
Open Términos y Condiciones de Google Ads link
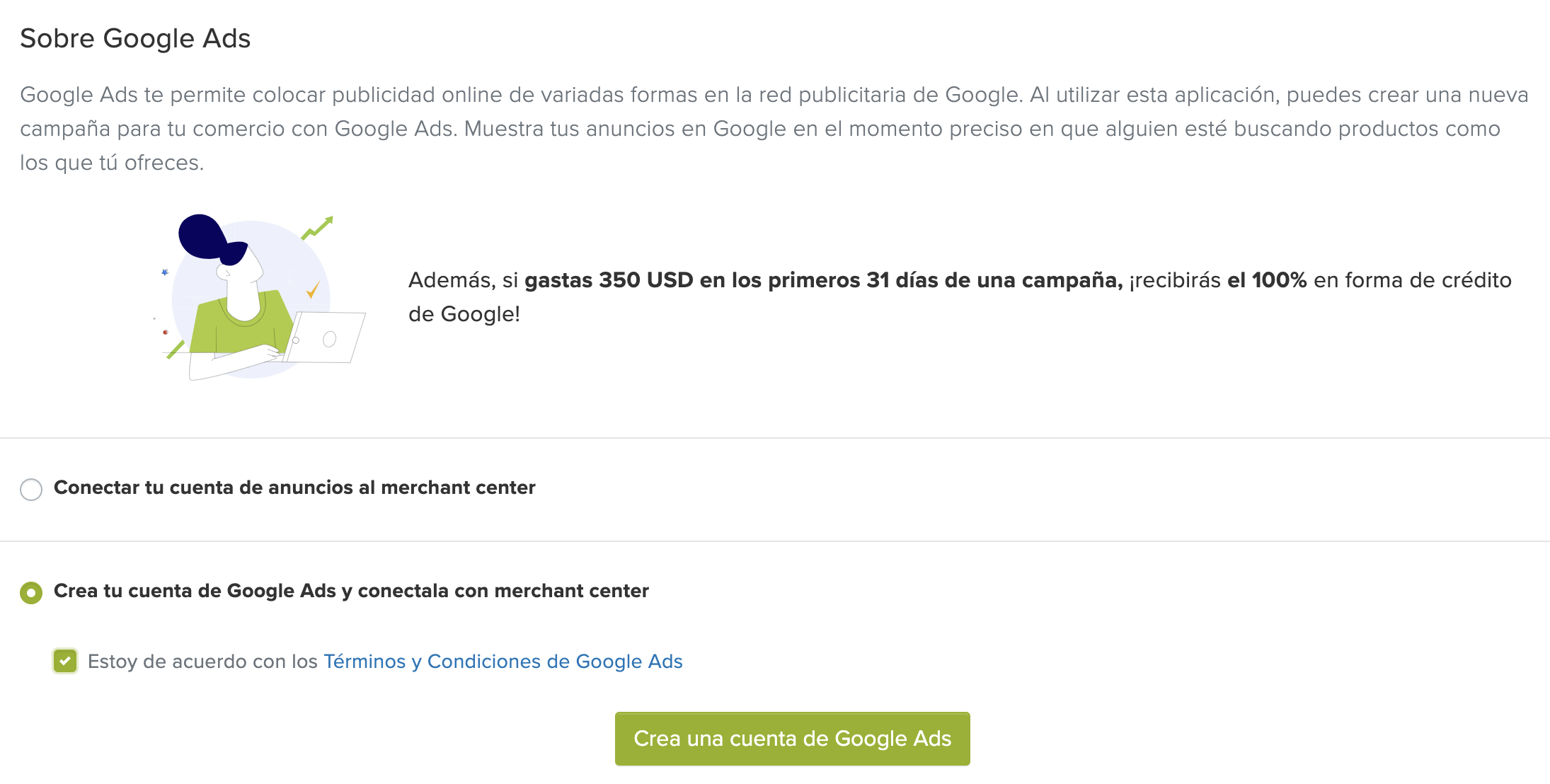tap(503, 662)
